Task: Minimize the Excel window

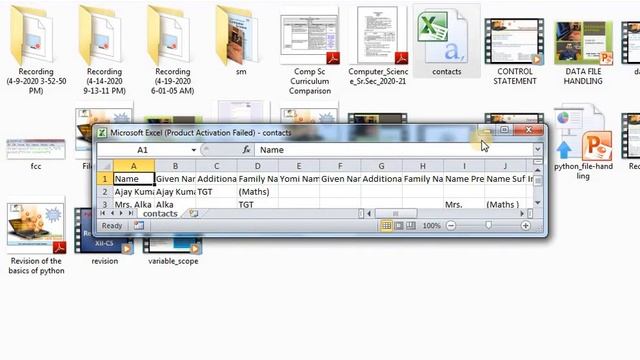Action: 486,130
